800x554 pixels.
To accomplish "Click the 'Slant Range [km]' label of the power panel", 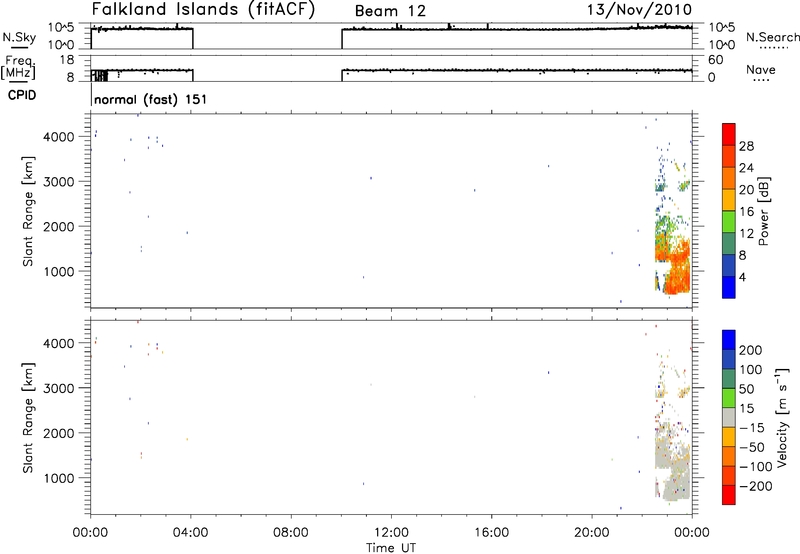I will point(28,211).
